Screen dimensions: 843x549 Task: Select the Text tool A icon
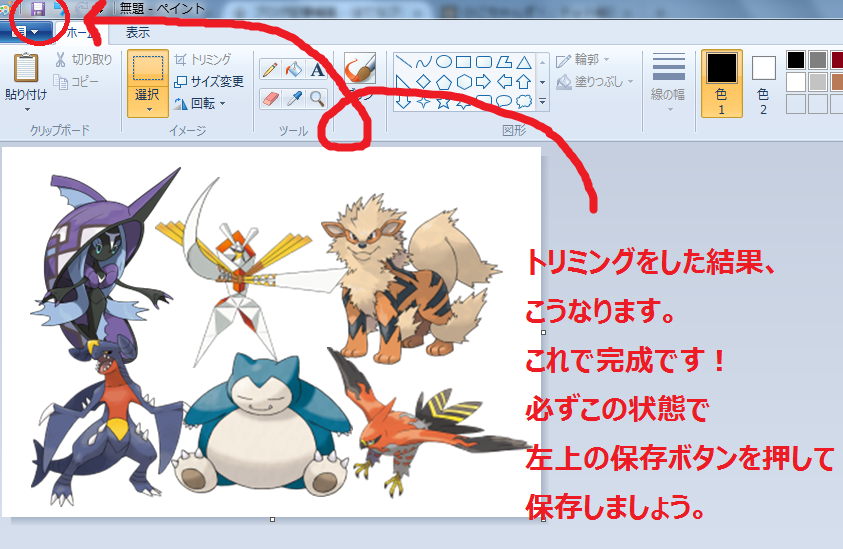318,69
